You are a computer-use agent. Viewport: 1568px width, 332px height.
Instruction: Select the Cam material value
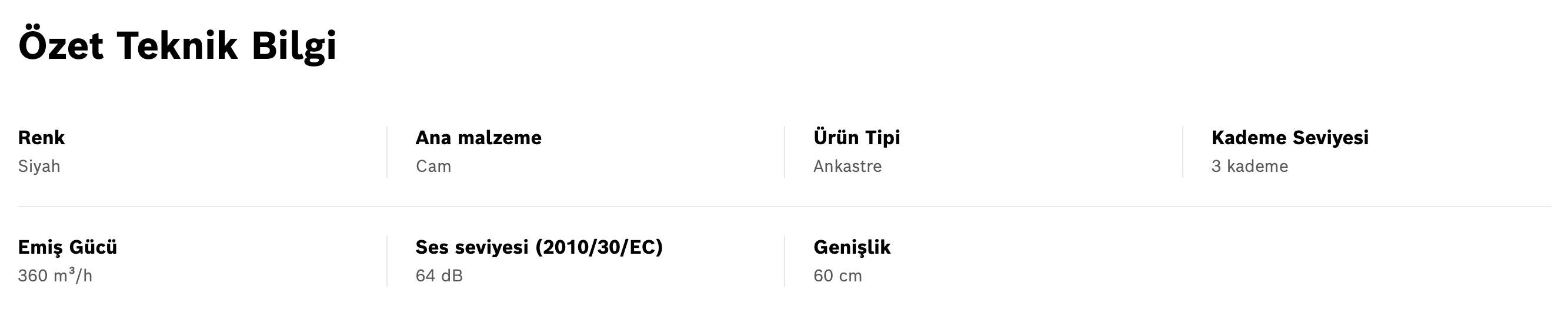[x=433, y=167]
